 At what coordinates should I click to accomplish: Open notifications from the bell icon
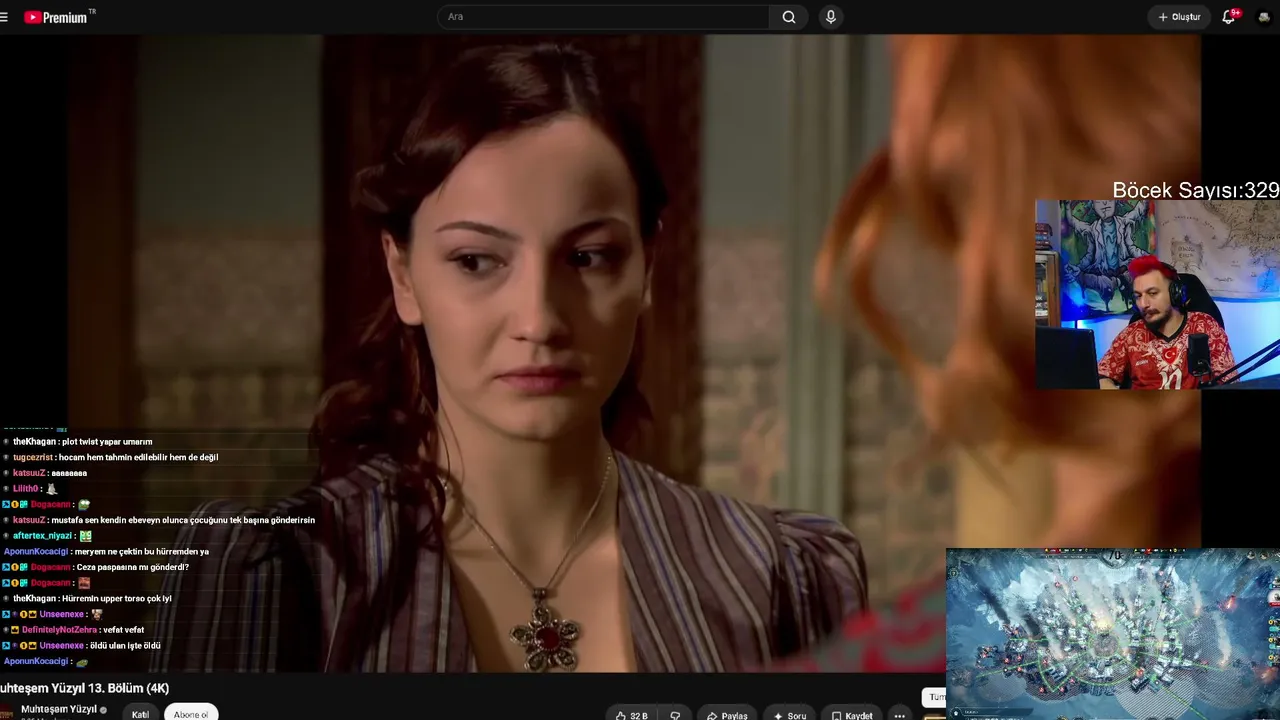click(1229, 17)
